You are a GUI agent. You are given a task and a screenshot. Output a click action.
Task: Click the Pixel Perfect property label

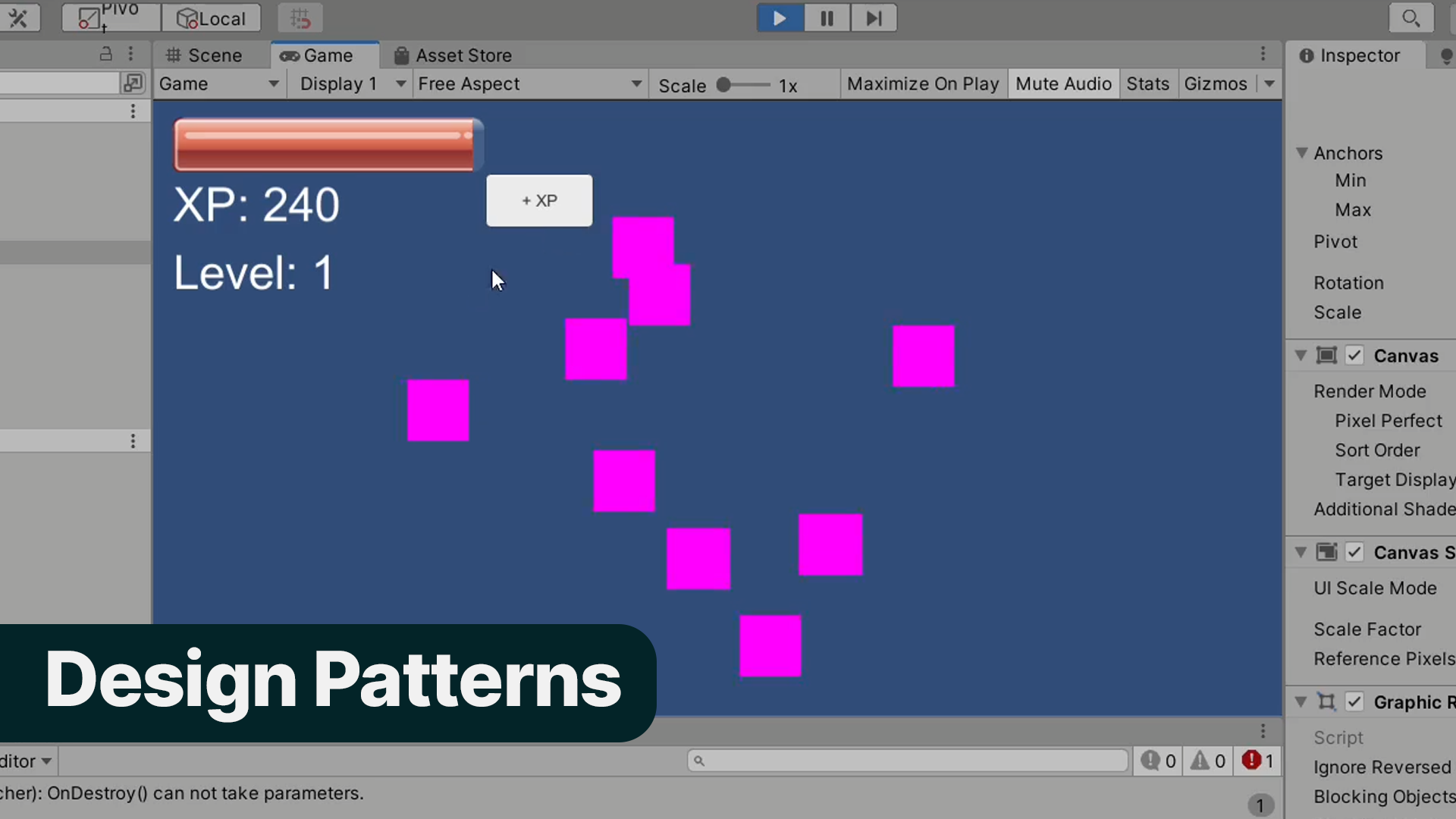[1388, 421]
